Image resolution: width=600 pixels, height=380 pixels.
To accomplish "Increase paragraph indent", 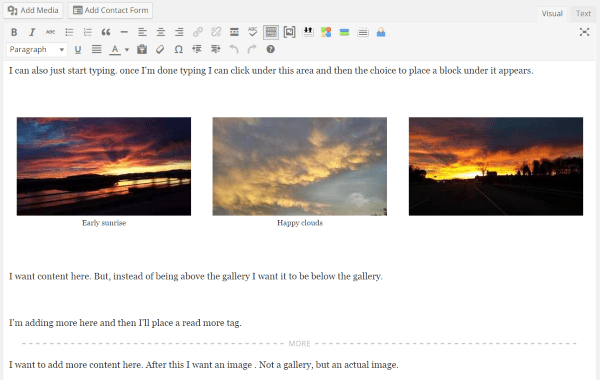I will click(x=215, y=49).
